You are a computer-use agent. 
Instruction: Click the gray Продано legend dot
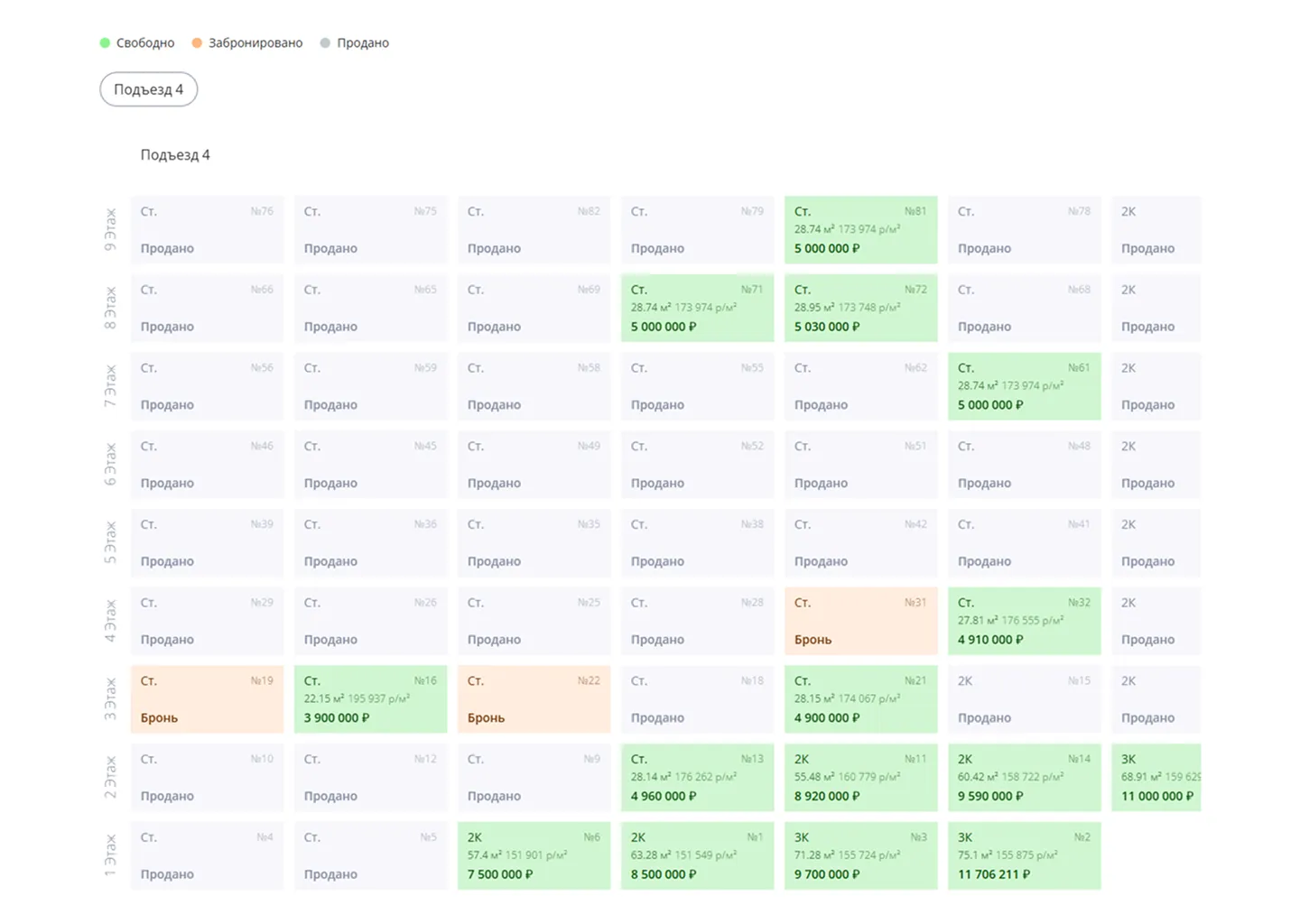tap(325, 42)
